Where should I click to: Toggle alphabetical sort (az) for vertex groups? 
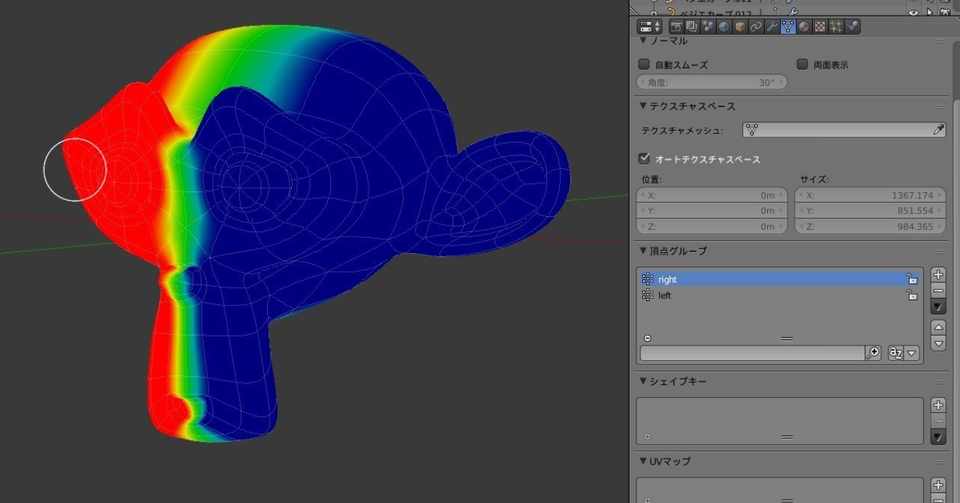pyautogui.click(x=896, y=353)
